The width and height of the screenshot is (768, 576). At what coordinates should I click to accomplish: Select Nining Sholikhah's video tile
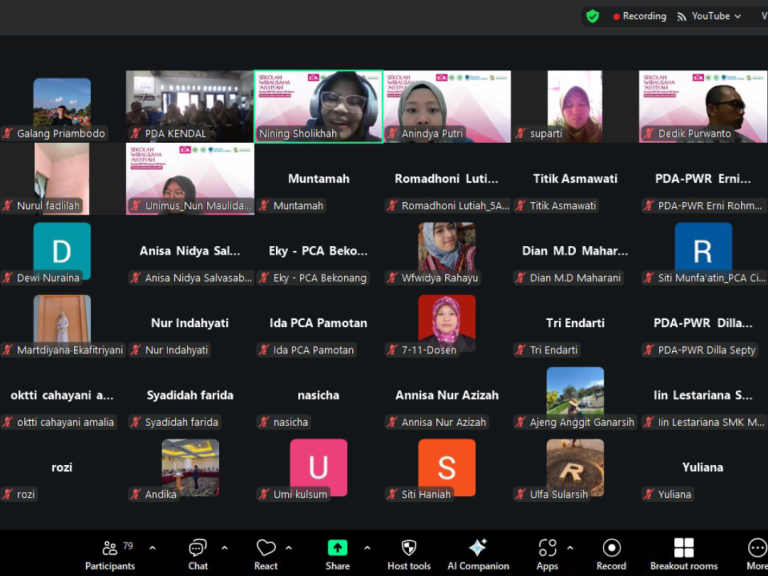click(318, 106)
